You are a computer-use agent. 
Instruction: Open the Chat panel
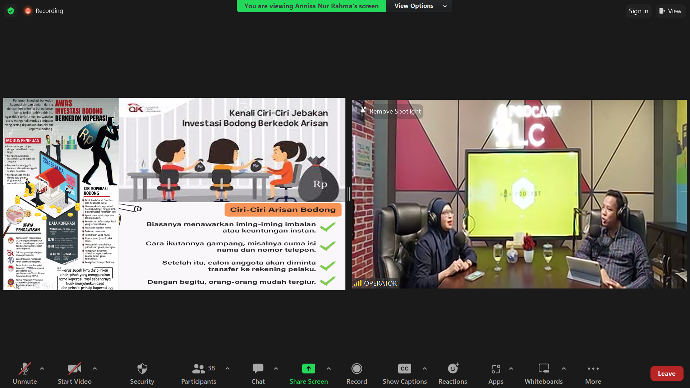tap(258, 373)
